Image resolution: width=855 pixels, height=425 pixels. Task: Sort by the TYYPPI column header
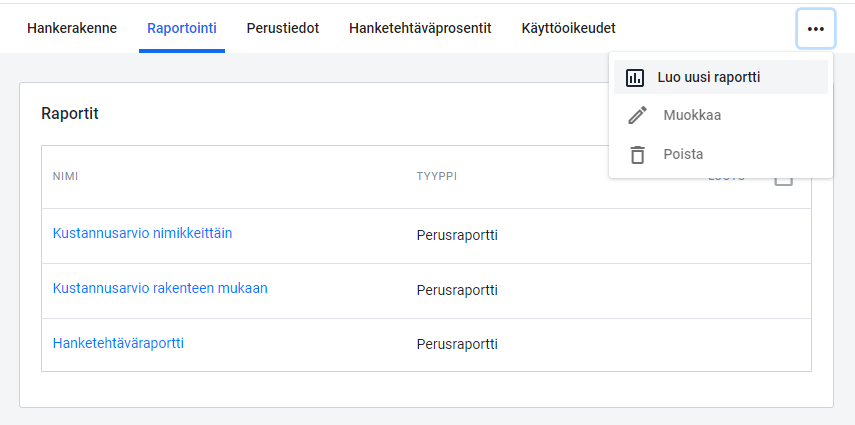click(437, 176)
